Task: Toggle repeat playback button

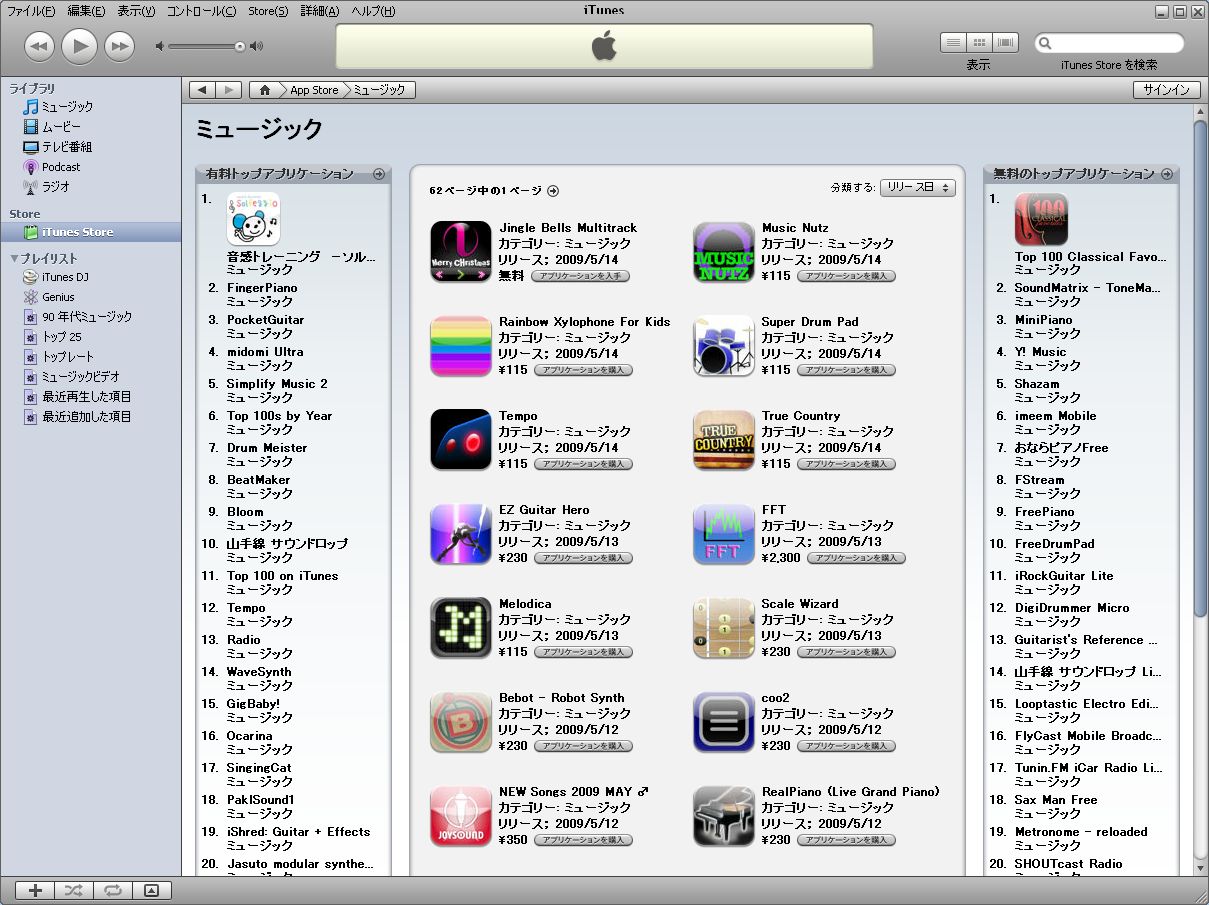Action: tap(112, 890)
